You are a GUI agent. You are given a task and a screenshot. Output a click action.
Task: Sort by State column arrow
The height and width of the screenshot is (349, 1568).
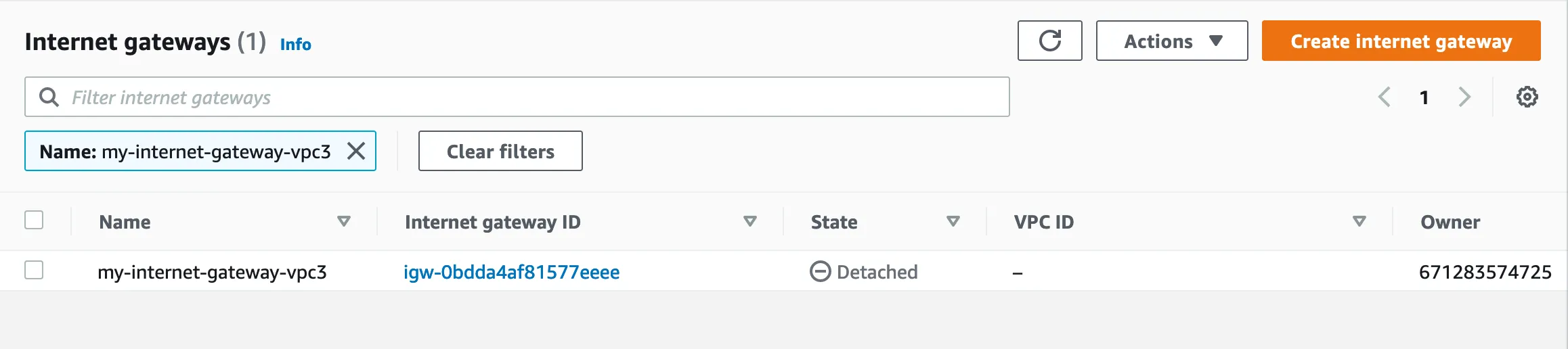(x=953, y=222)
